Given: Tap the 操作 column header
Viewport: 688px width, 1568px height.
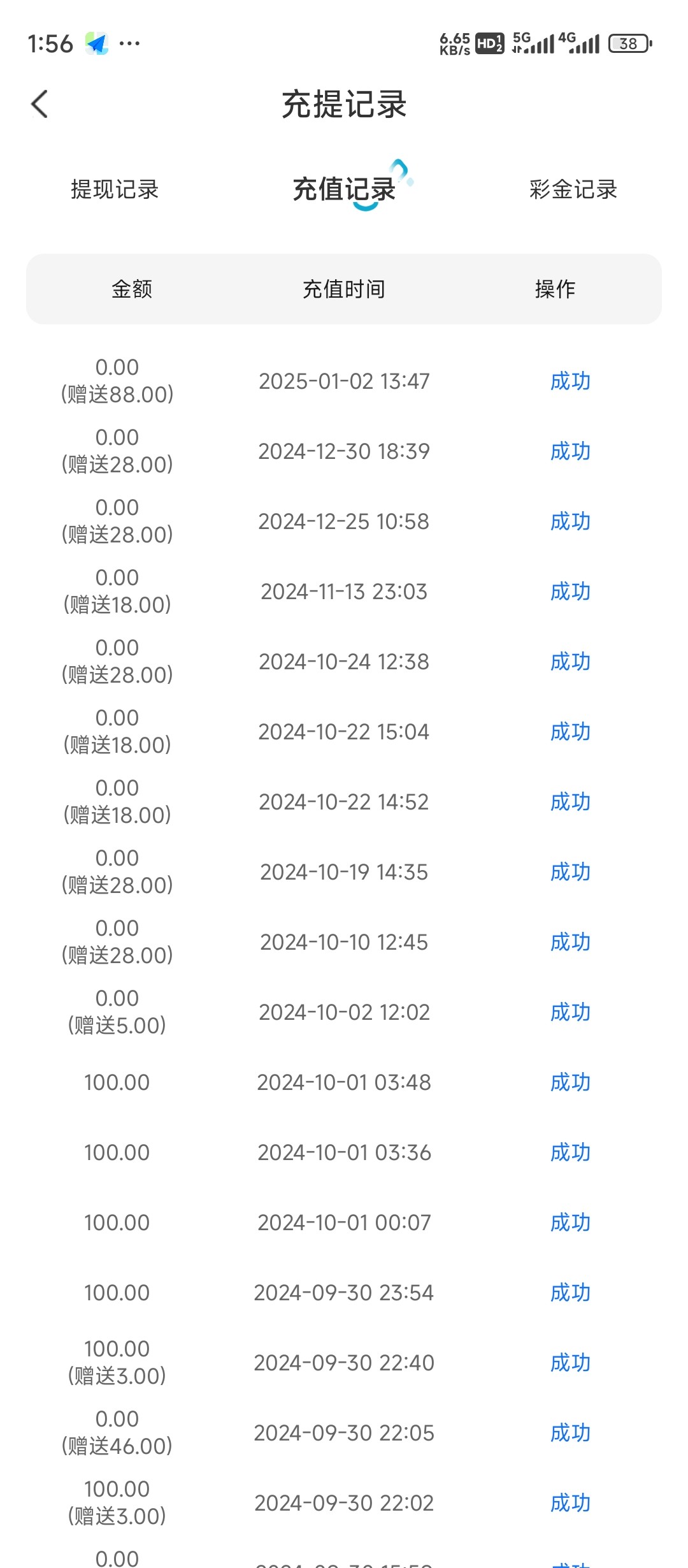Looking at the screenshot, I should (x=555, y=289).
